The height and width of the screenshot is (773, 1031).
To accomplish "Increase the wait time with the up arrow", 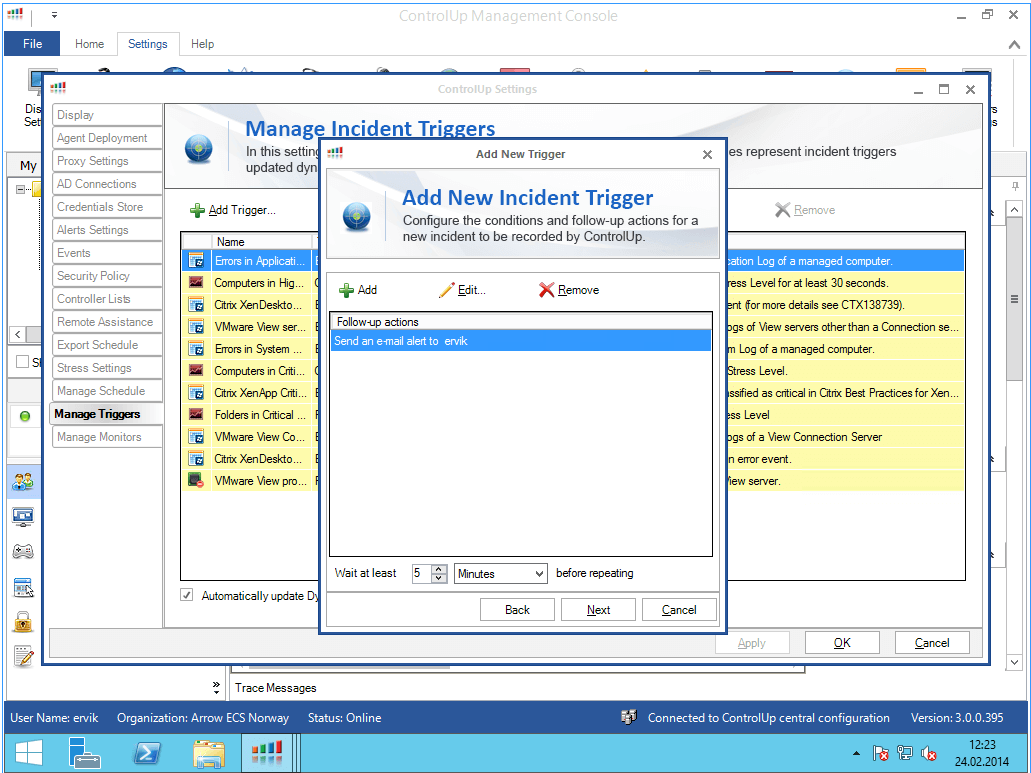I will pyautogui.click(x=439, y=569).
